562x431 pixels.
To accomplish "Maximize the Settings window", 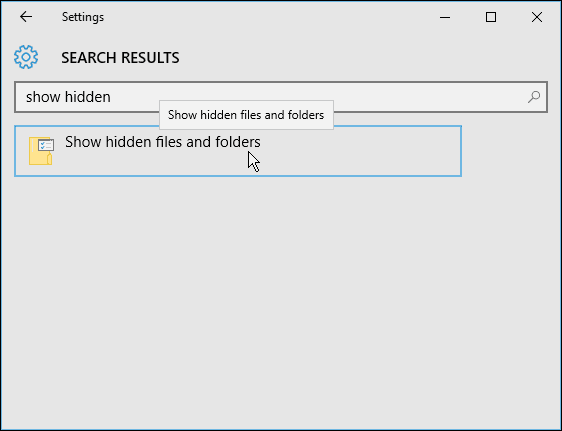I will pos(491,17).
